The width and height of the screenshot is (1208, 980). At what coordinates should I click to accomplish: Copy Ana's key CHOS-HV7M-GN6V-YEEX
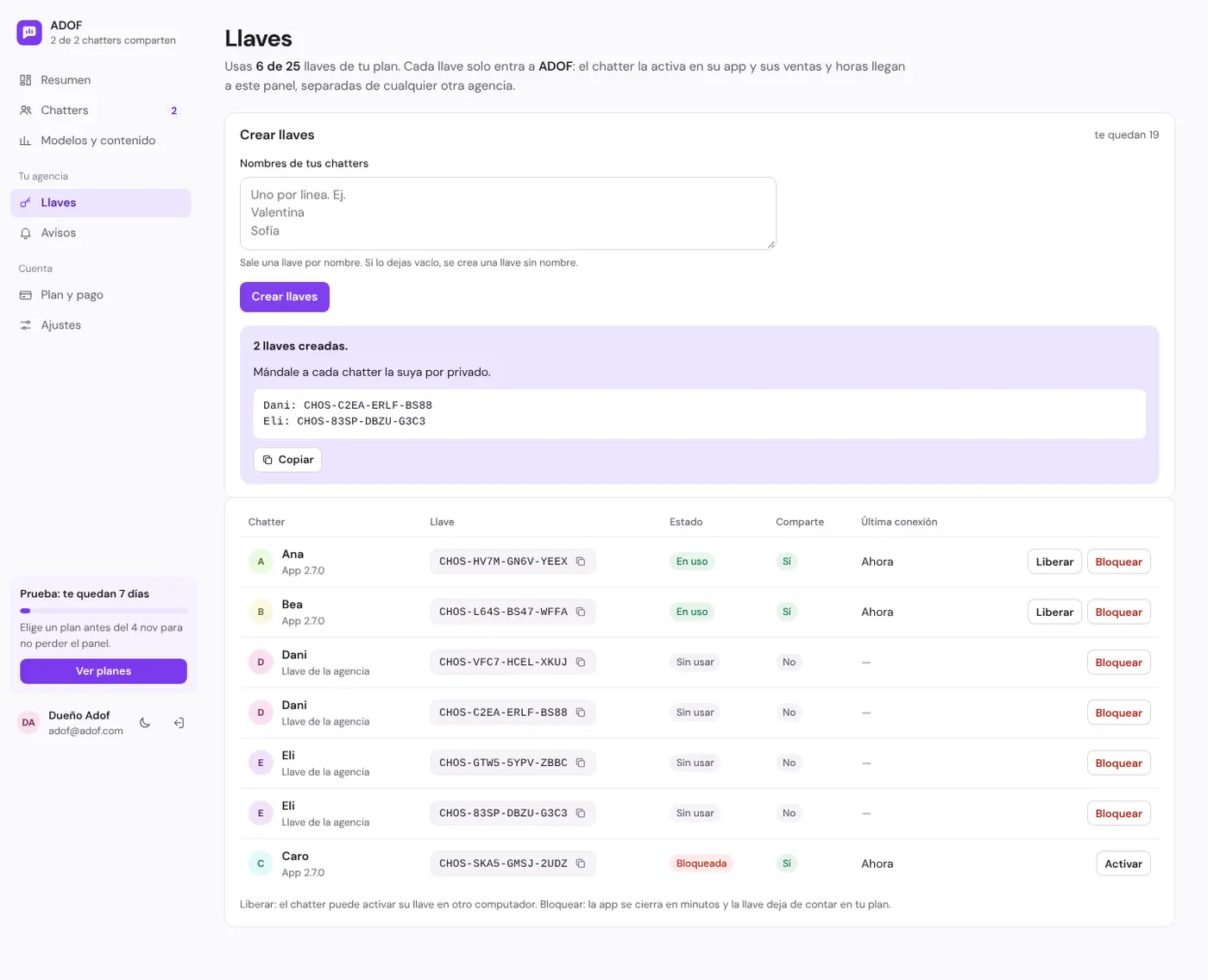(x=581, y=562)
